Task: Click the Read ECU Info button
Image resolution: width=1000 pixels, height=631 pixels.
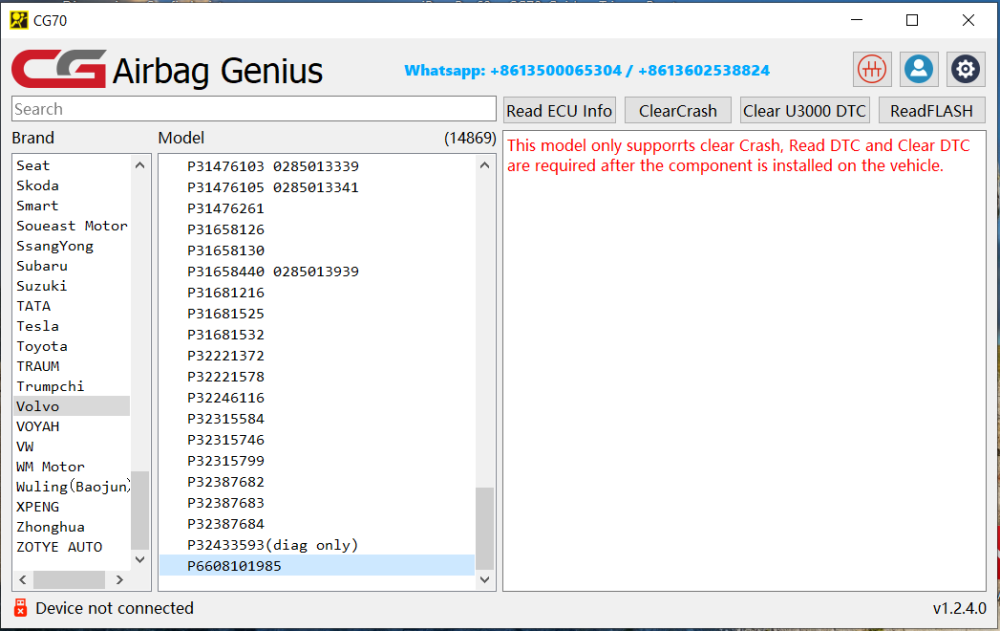Action: (559, 110)
